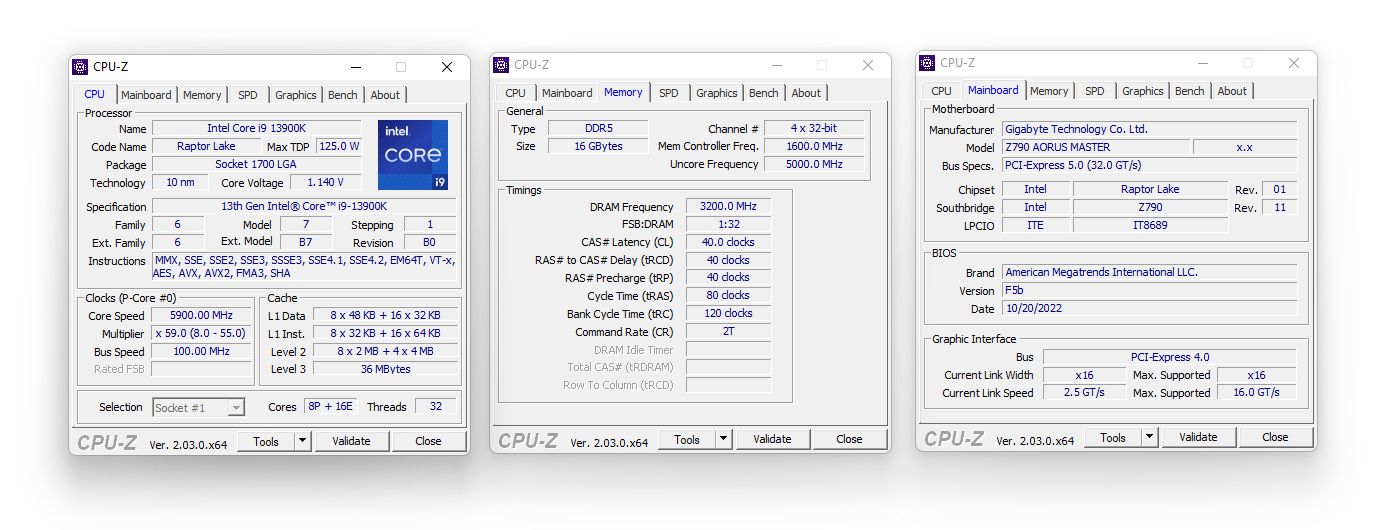Click Close button in Mainboard window
Viewport: 1400px width, 530px height.
click(x=1275, y=437)
